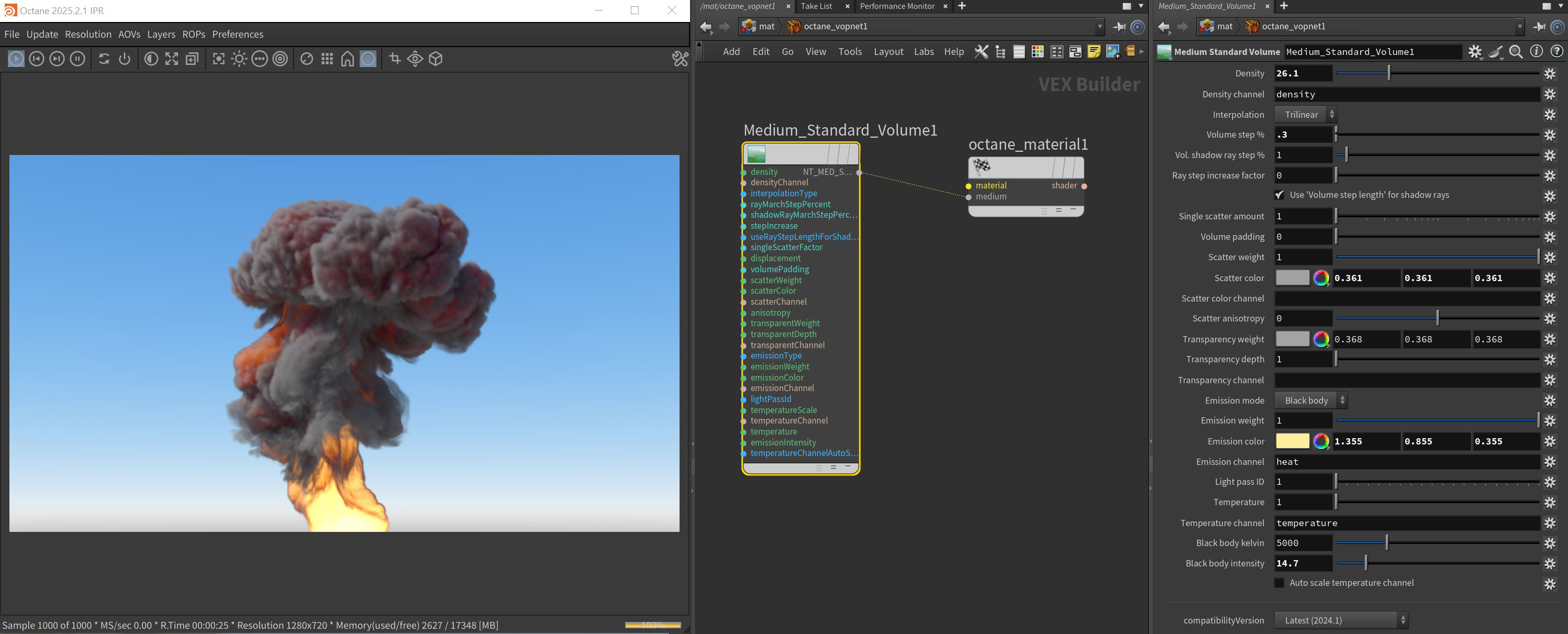This screenshot has width=1568, height=634.
Task: Toggle 'Use Volume step length for shadow rays' checkbox
Action: pyautogui.click(x=1280, y=195)
